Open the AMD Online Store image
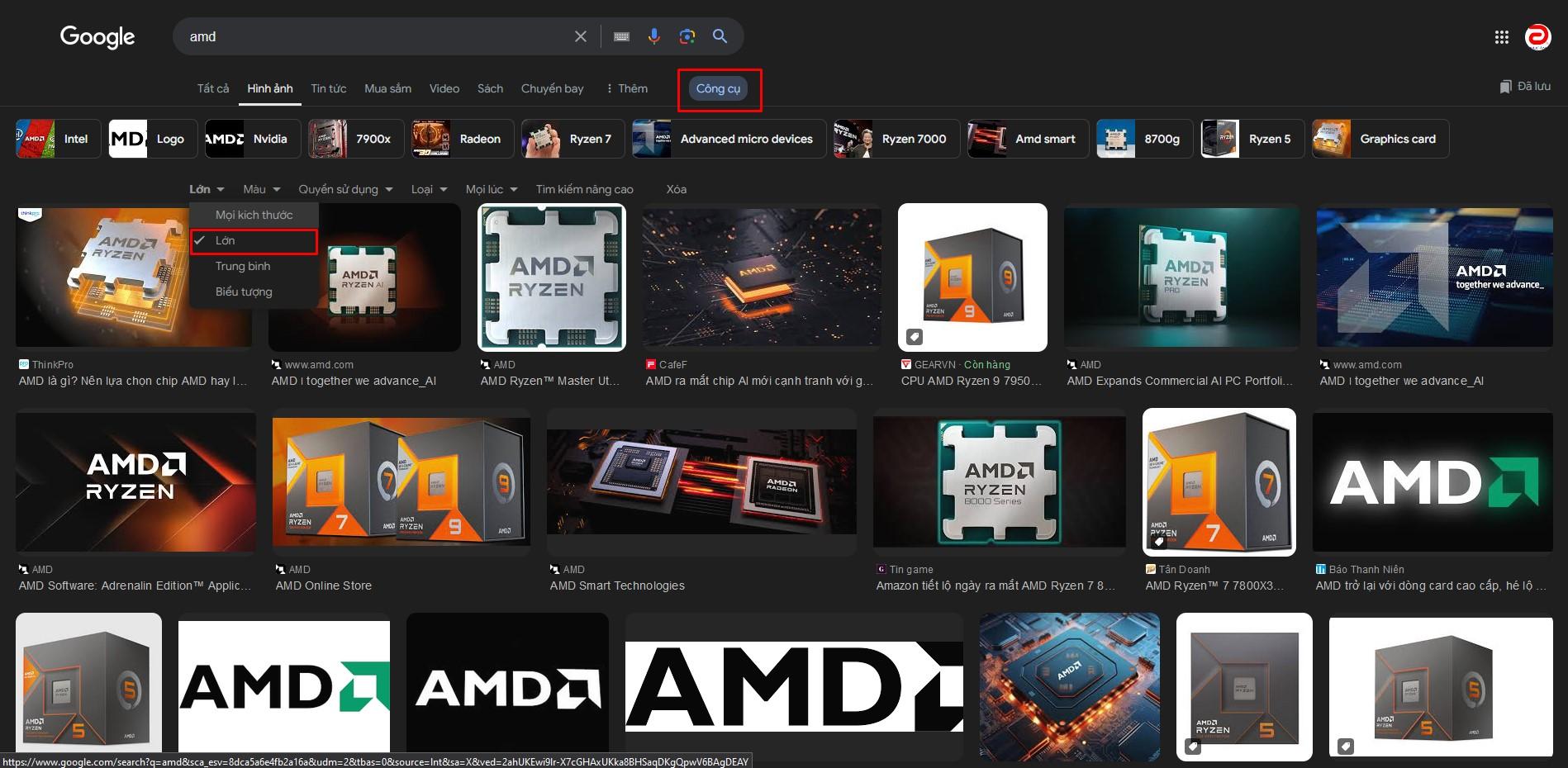Viewport: 1568px width, 768px height. point(402,482)
